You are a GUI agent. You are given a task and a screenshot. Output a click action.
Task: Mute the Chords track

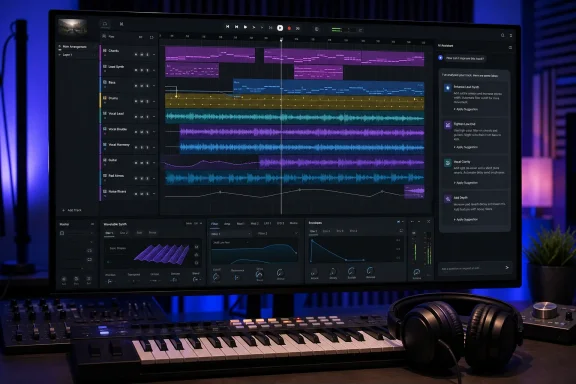pyautogui.click(x=136, y=54)
